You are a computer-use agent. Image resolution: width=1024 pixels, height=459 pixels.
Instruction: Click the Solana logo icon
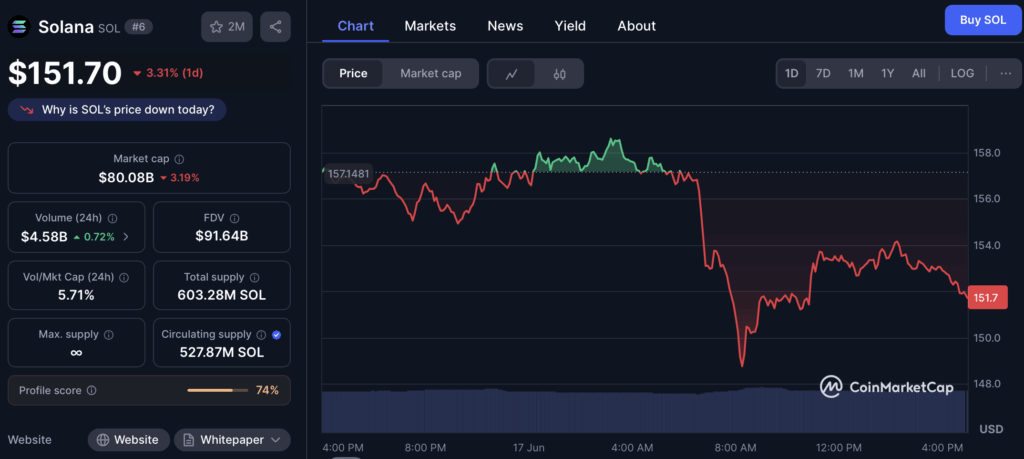18,27
